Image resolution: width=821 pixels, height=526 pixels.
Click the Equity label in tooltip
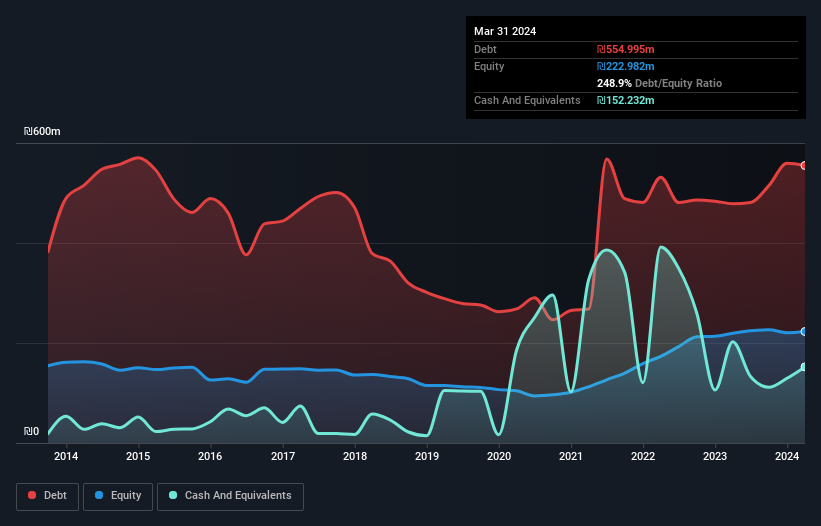[x=489, y=66]
